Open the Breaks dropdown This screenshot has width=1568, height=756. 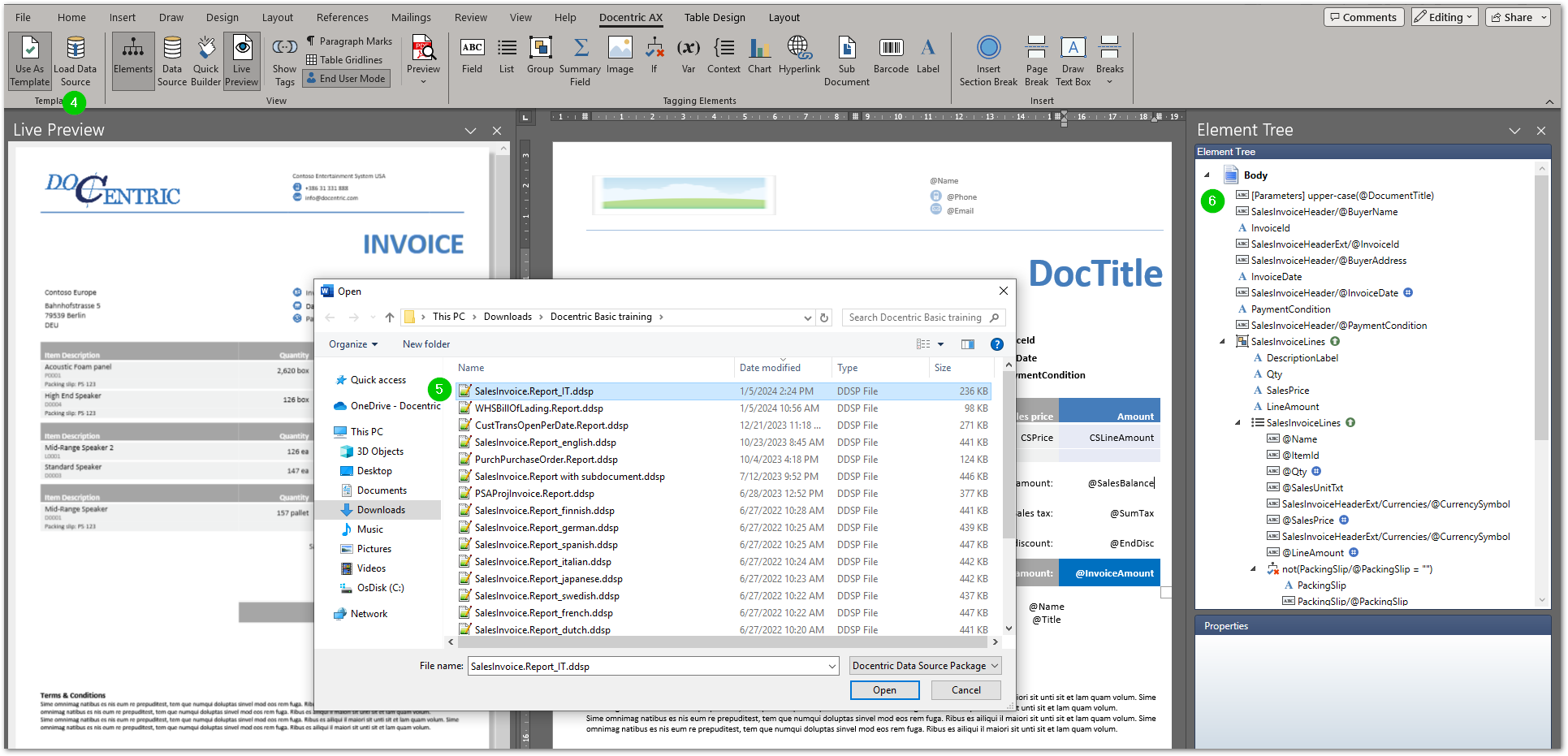(x=1110, y=61)
